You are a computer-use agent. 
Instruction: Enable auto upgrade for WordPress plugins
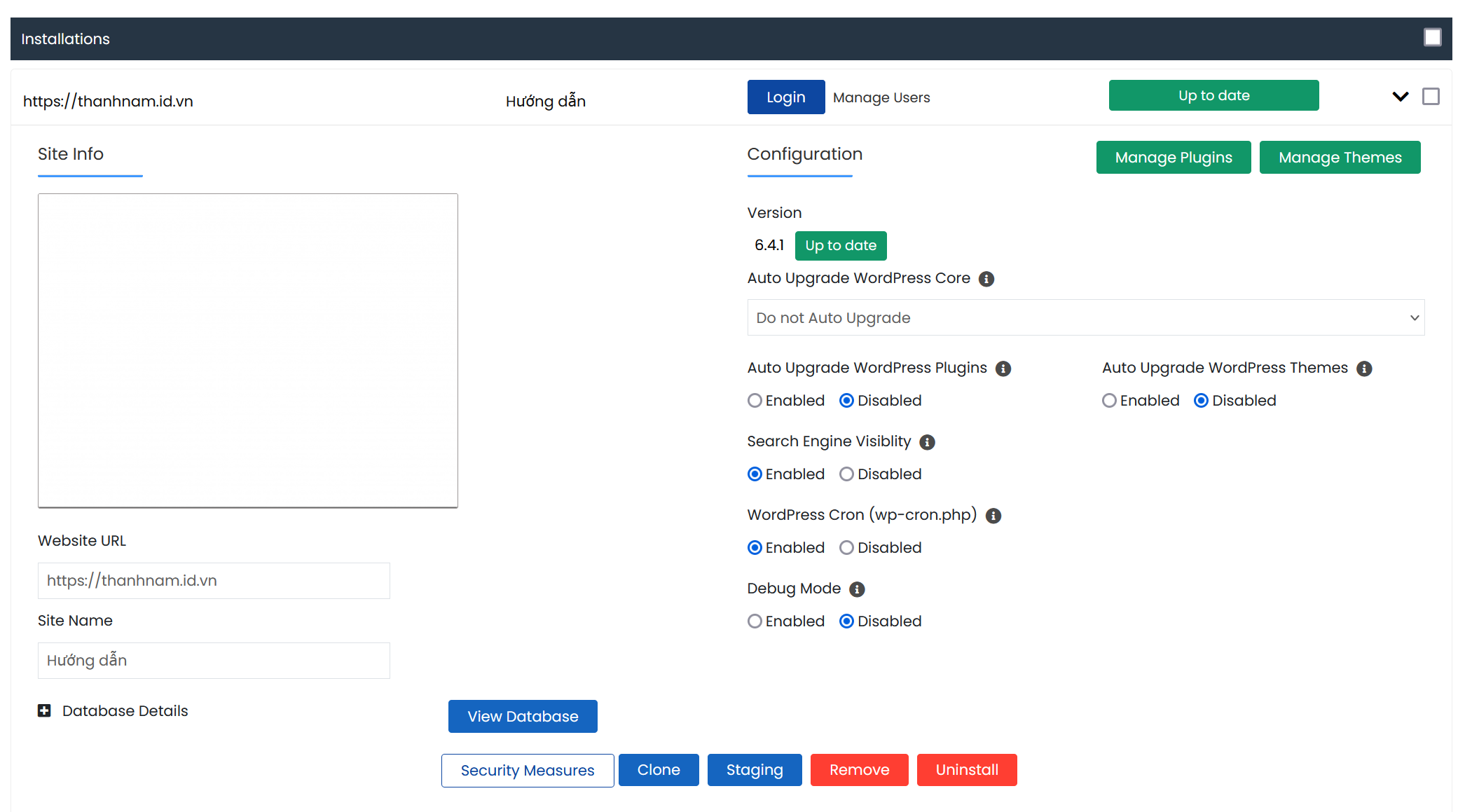755,401
